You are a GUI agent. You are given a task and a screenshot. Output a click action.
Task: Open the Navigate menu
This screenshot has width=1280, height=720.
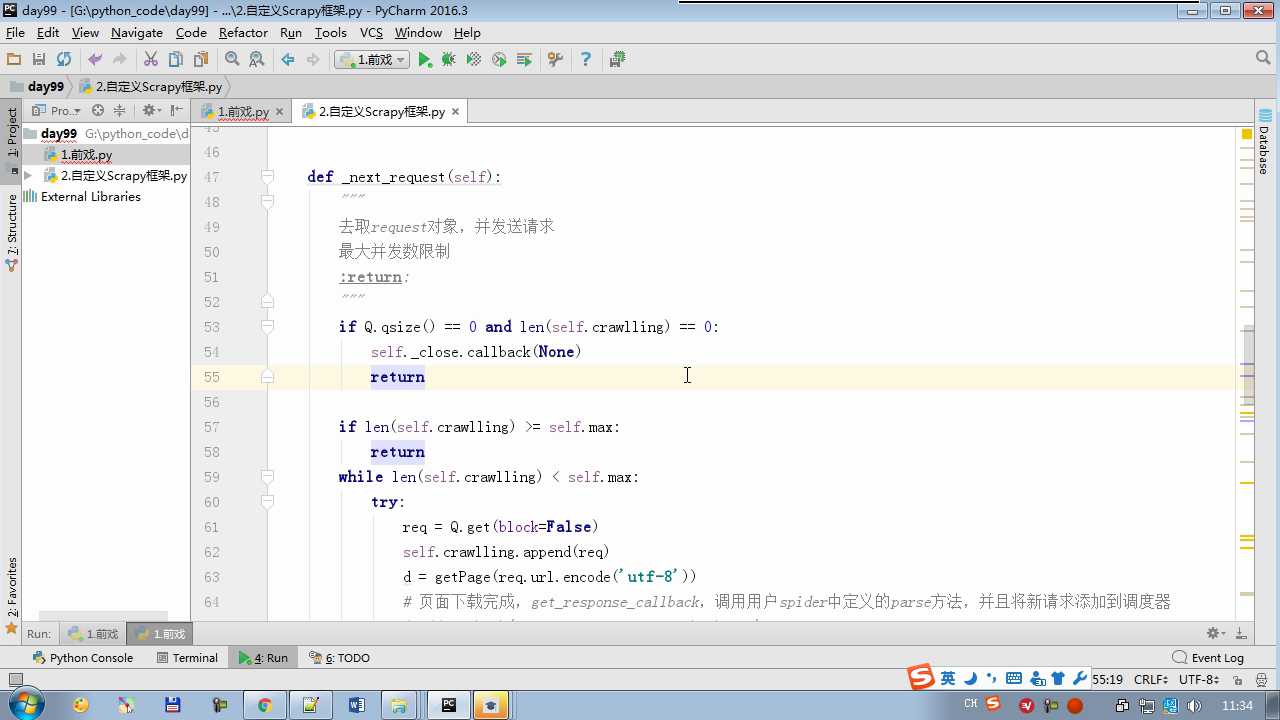click(x=136, y=32)
